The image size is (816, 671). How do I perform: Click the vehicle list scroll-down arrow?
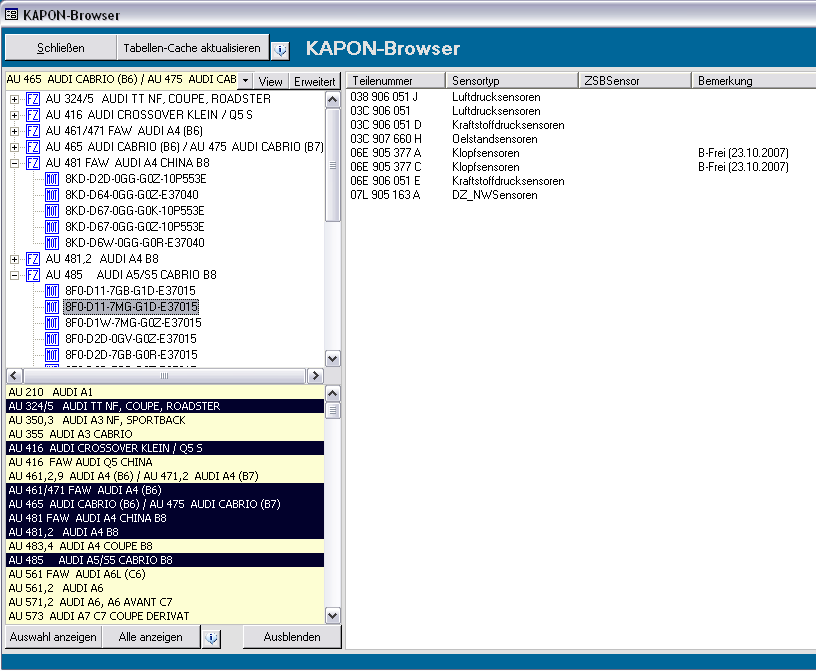pos(333,616)
